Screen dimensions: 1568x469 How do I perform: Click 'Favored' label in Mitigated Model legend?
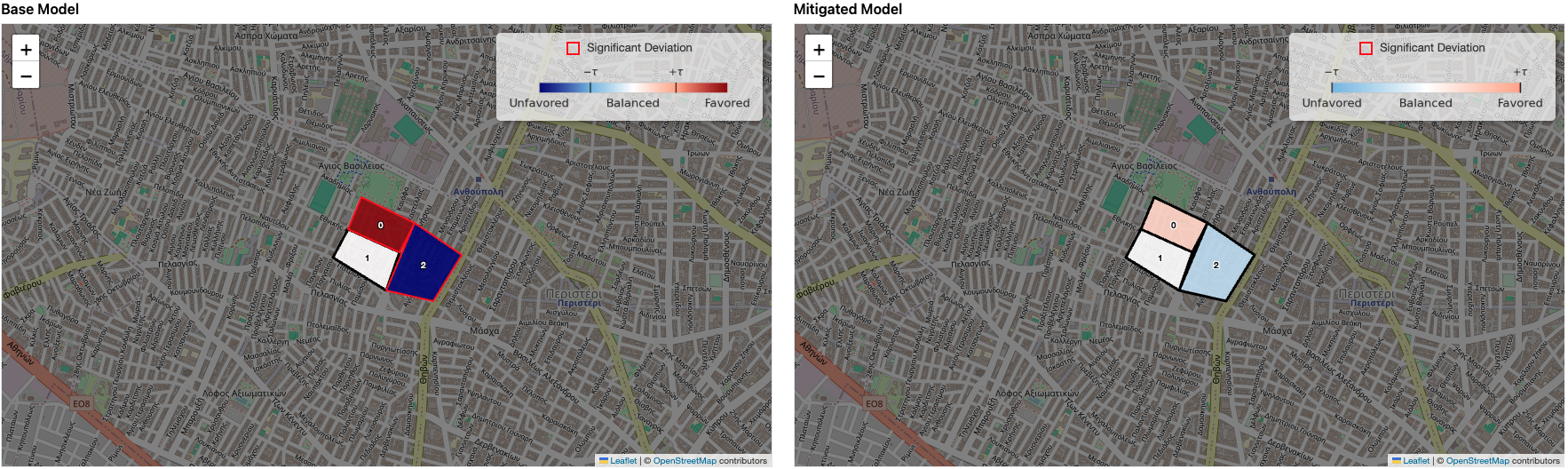coord(1520,103)
